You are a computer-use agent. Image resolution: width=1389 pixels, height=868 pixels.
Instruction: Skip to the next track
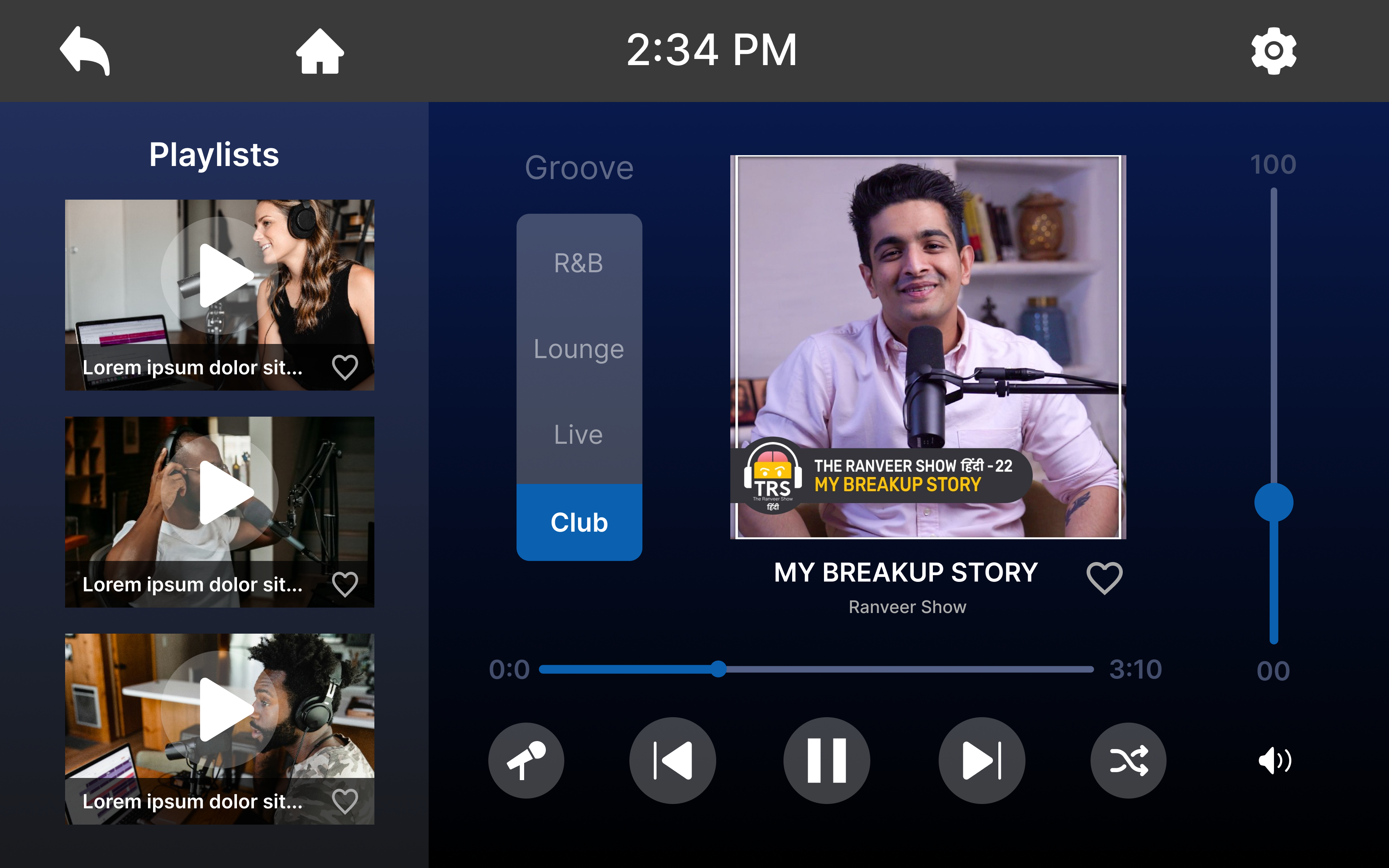point(981,760)
